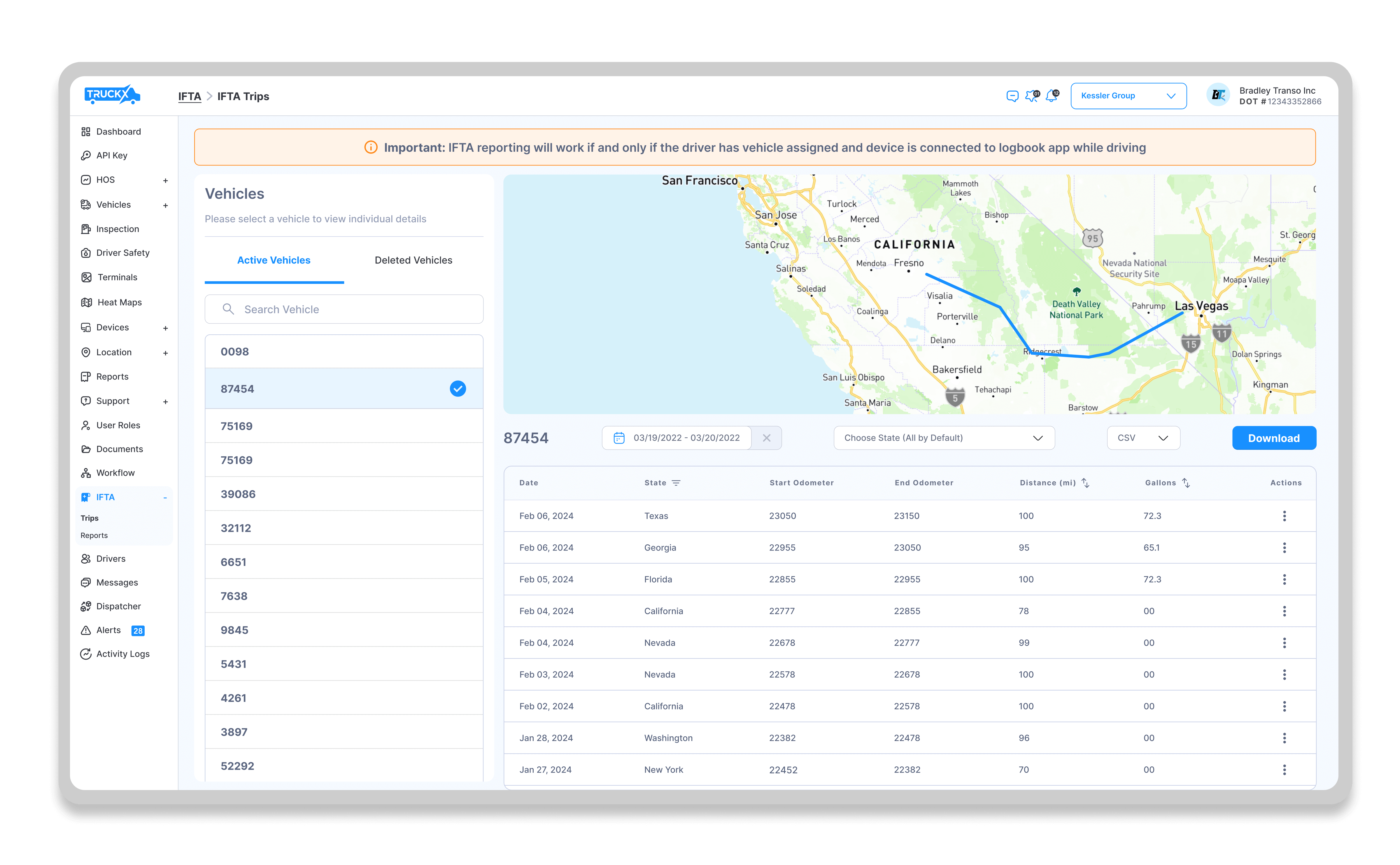
Task: Switch to the Deleted Vehicles tab
Action: [x=413, y=260]
